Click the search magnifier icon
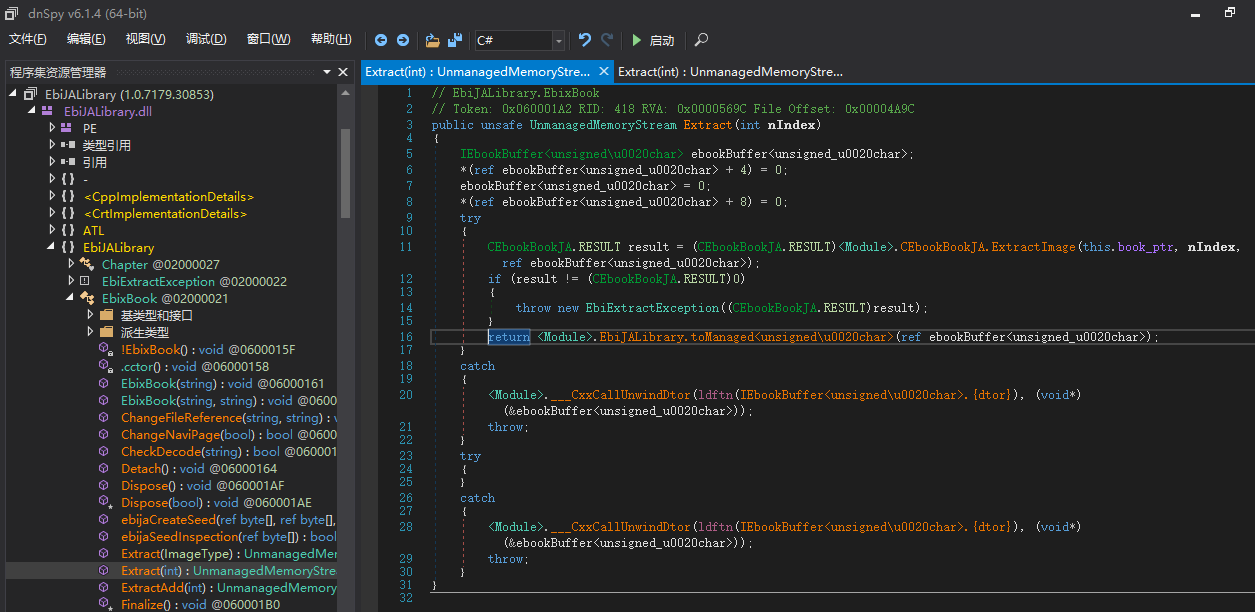 tap(701, 40)
